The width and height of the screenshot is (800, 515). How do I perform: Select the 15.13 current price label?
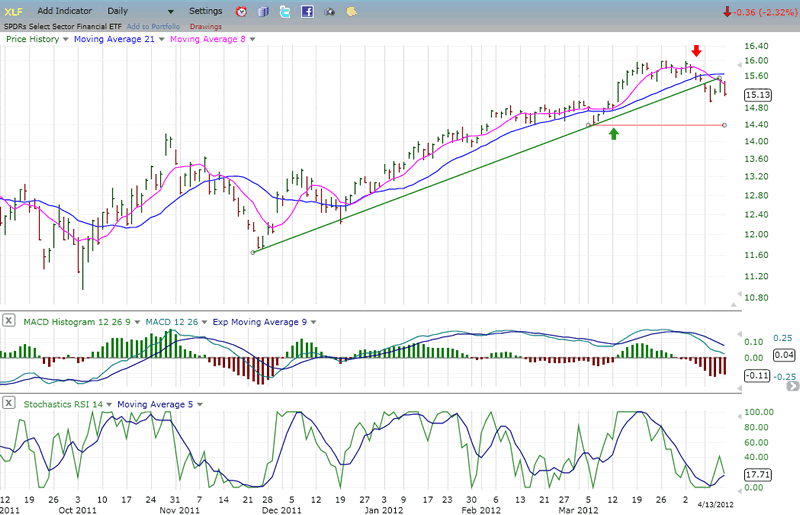click(x=758, y=94)
